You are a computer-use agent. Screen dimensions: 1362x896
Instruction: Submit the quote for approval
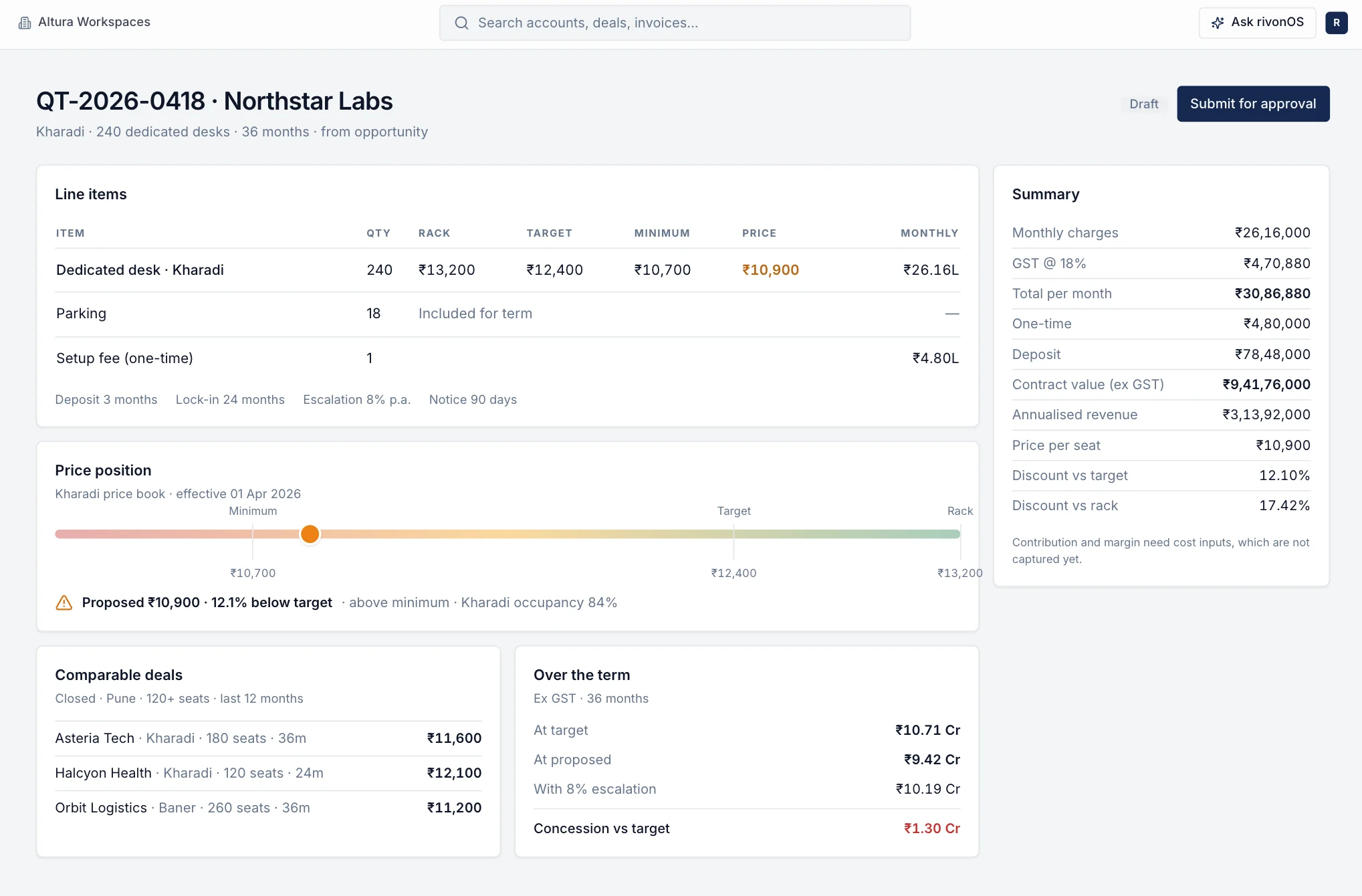pos(1253,104)
